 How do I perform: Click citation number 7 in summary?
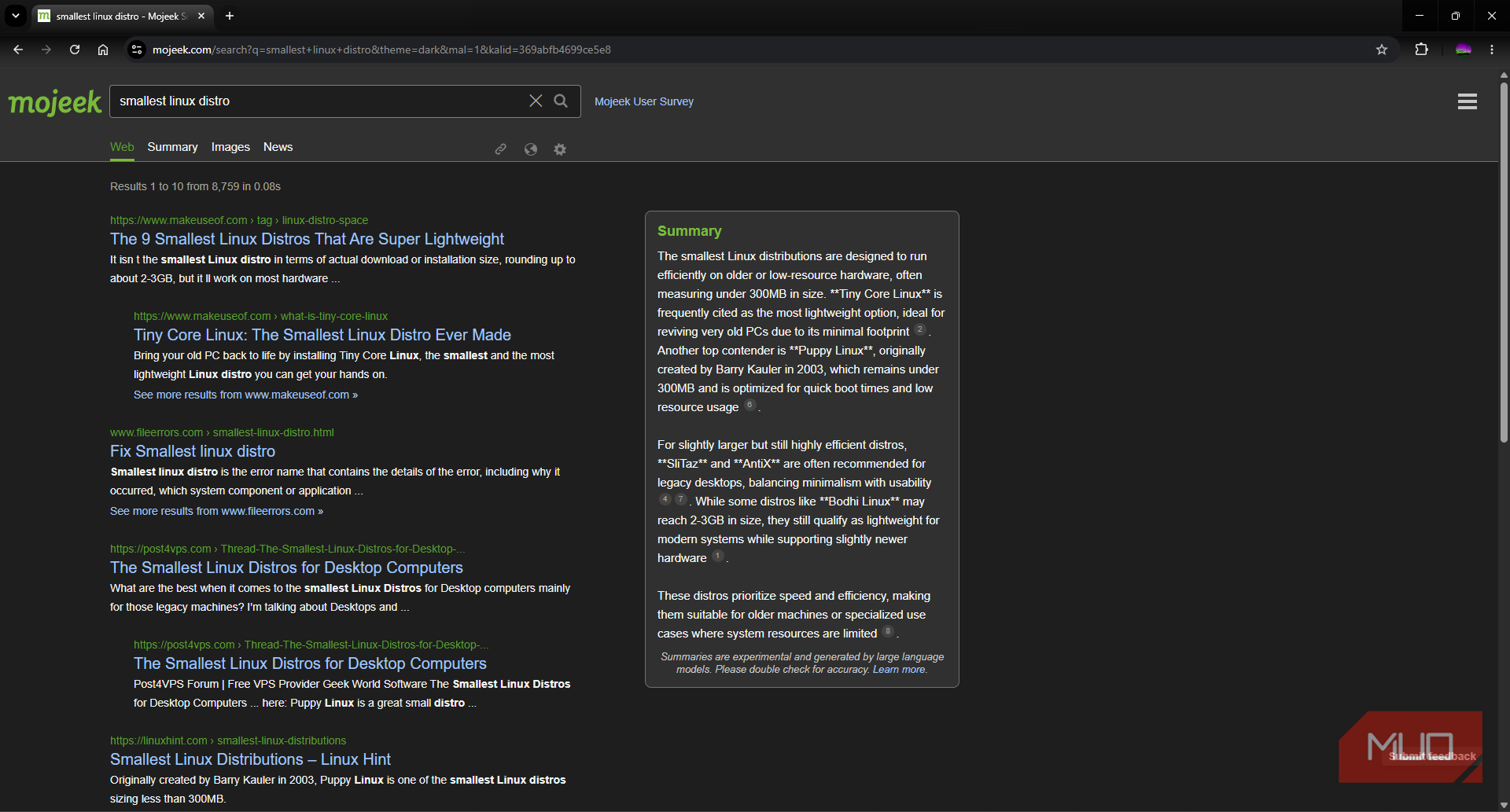pyautogui.click(x=681, y=499)
